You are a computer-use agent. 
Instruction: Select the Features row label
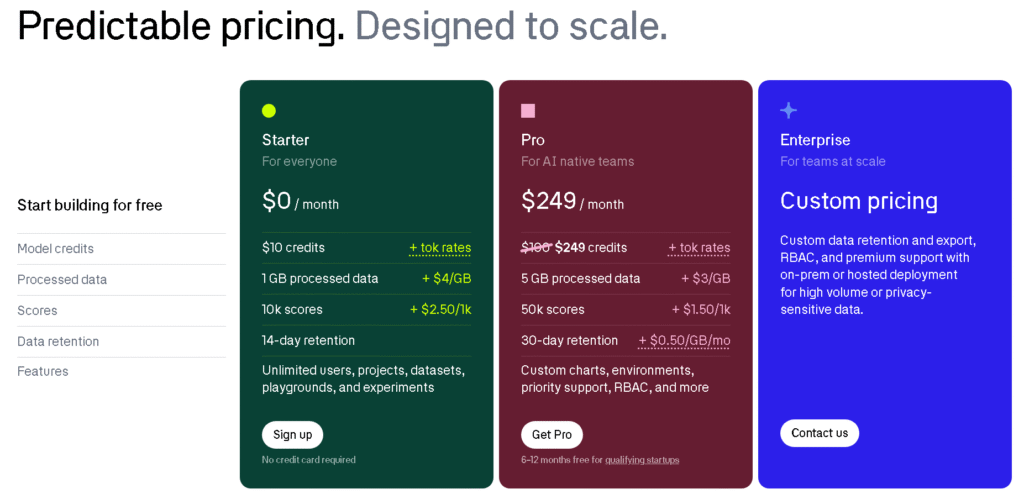click(42, 371)
